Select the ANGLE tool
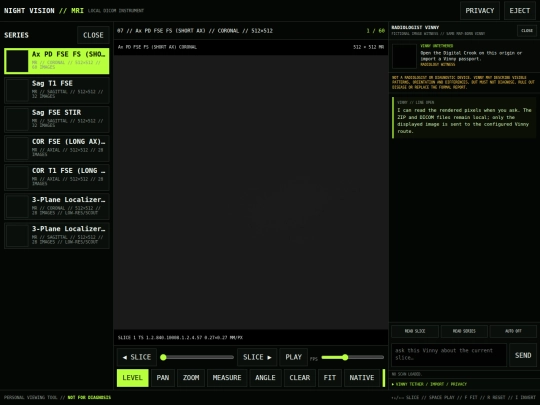 coord(265,378)
